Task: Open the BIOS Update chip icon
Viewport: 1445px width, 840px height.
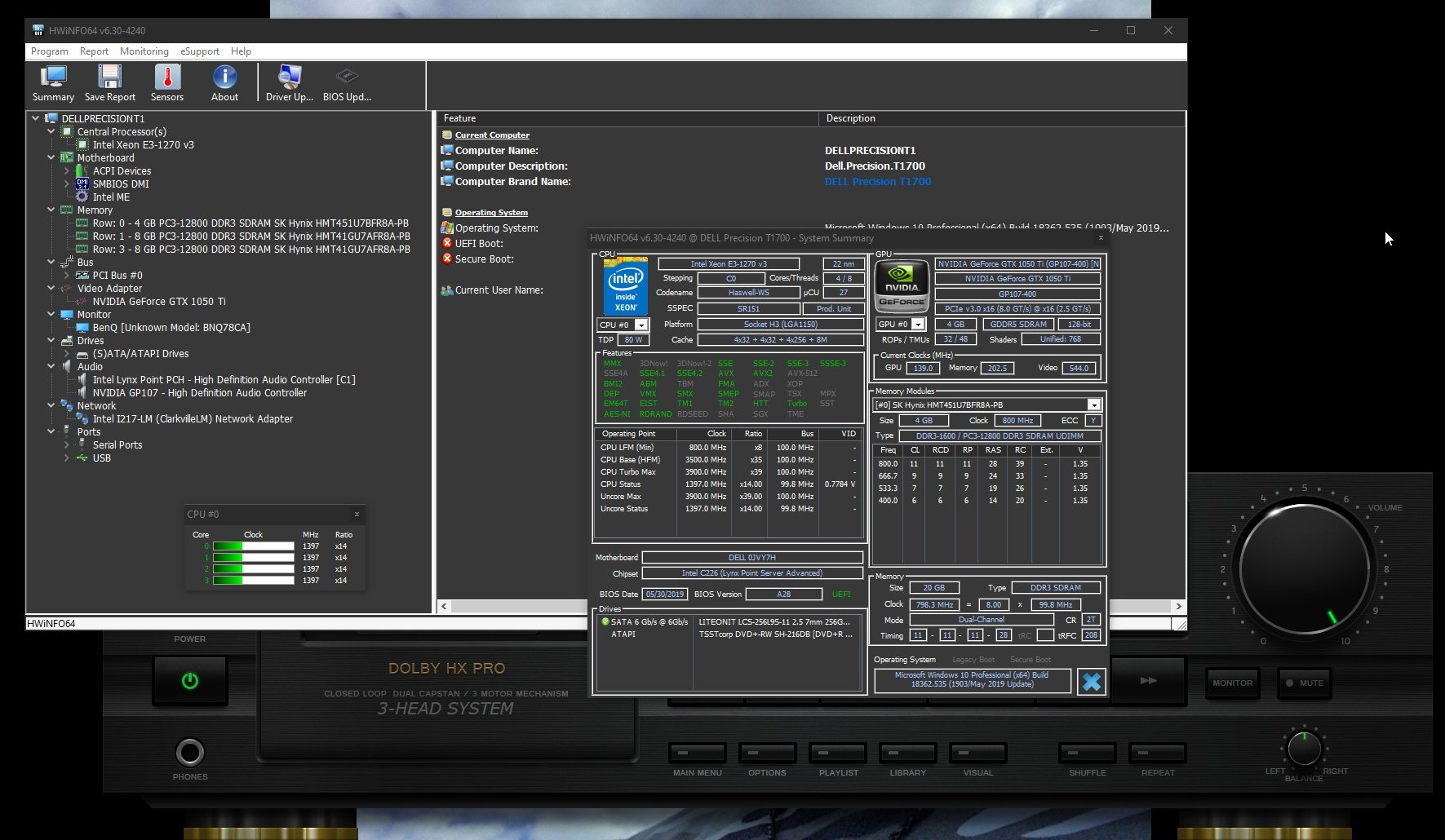Action: 347,84
